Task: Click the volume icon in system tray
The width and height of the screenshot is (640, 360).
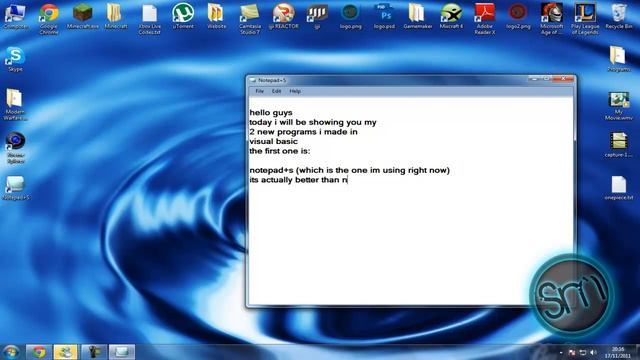Action: coord(593,352)
